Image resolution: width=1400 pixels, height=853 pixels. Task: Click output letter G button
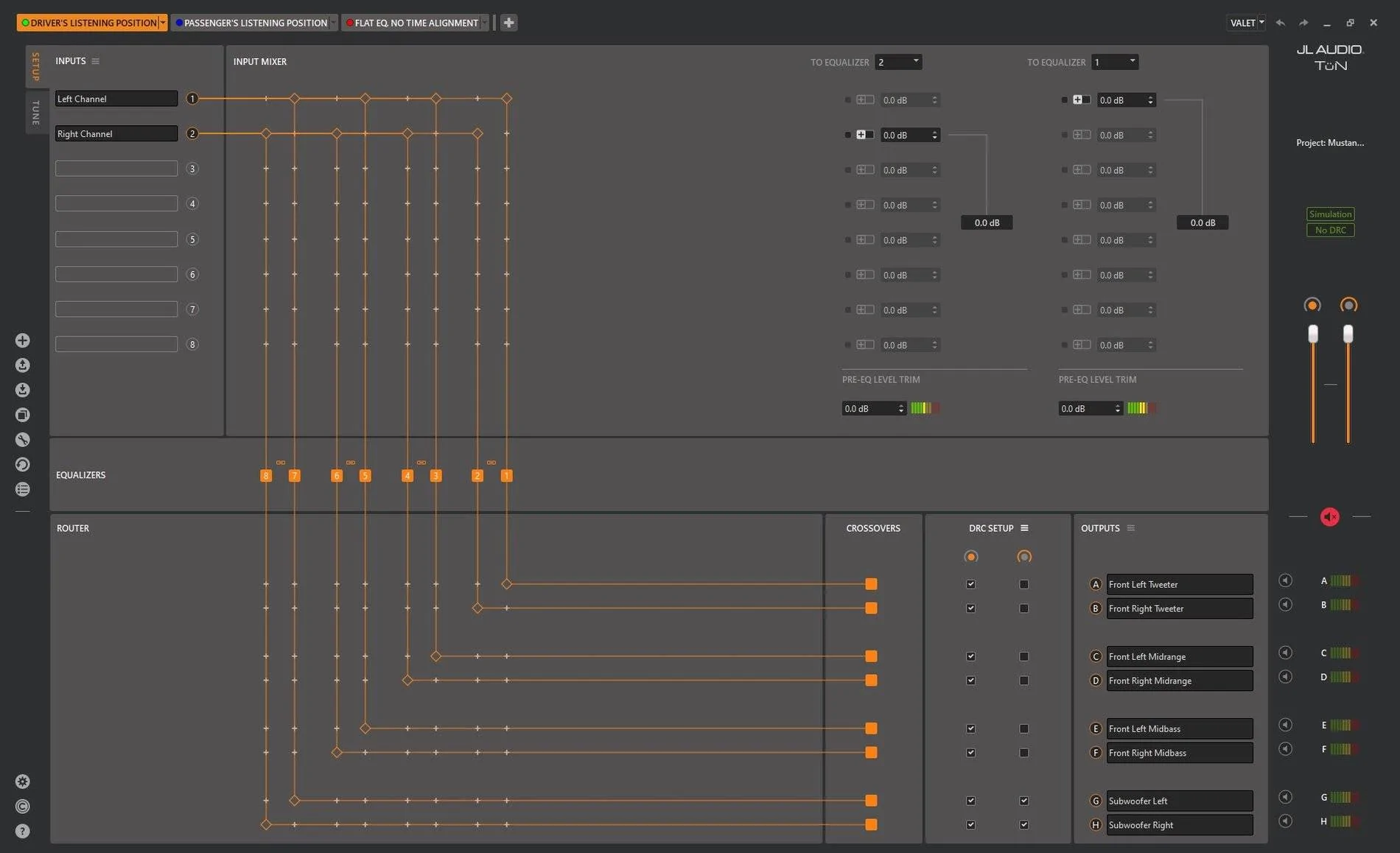click(x=1096, y=801)
